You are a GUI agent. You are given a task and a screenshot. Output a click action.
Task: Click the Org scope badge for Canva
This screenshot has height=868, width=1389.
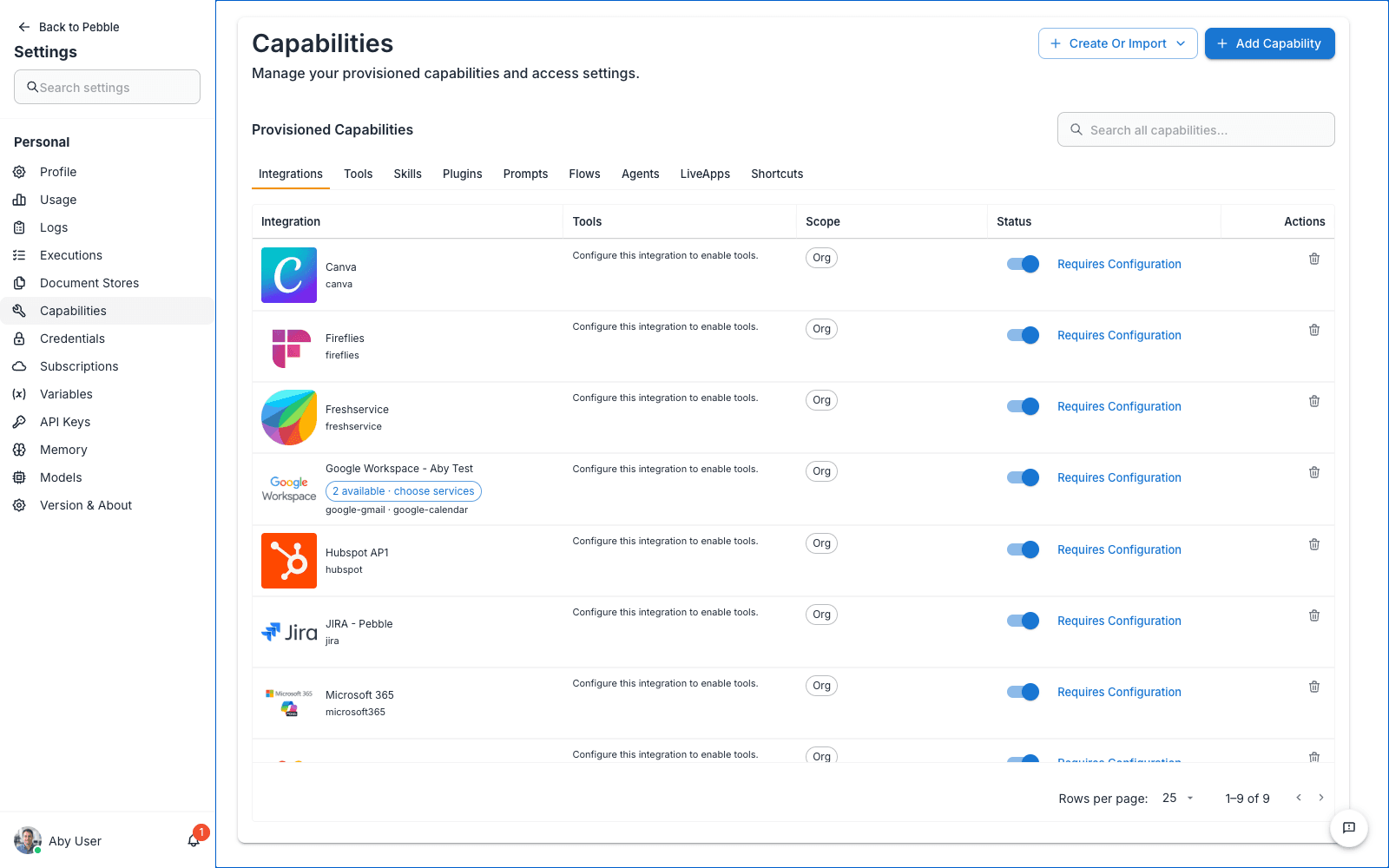pos(821,258)
